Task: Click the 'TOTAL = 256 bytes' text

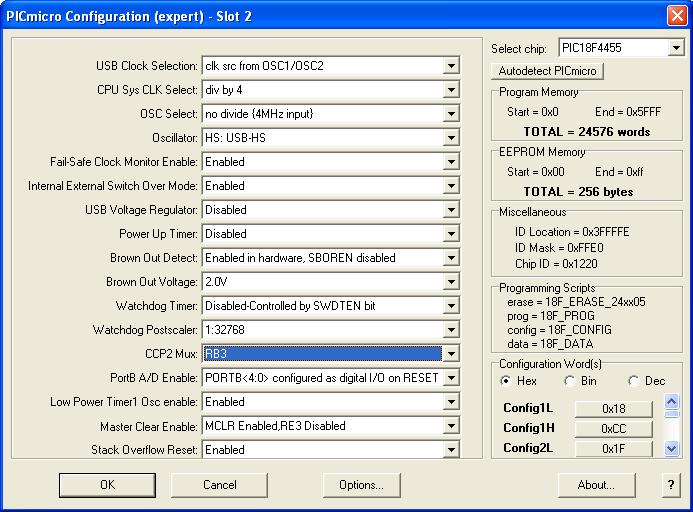Action: [x=578, y=192]
